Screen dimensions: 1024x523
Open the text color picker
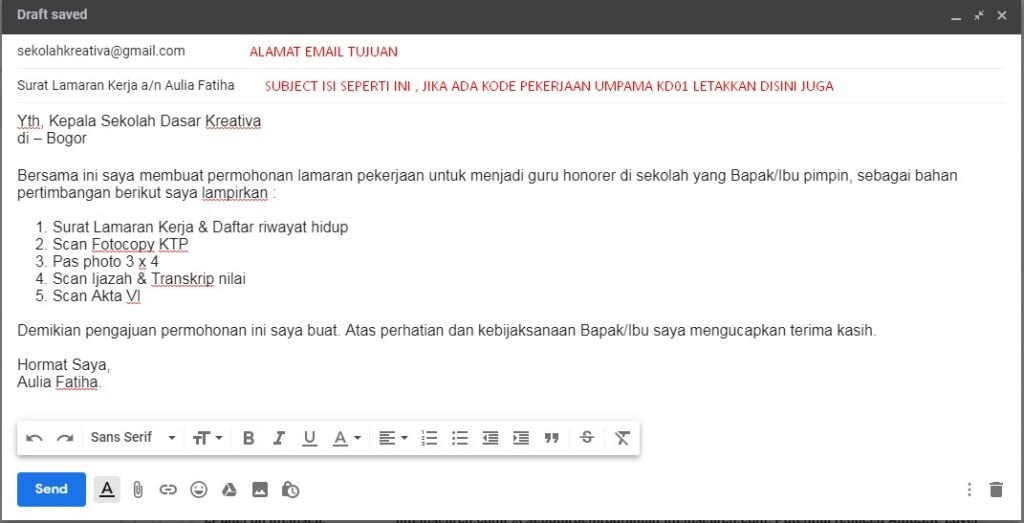(x=347, y=438)
